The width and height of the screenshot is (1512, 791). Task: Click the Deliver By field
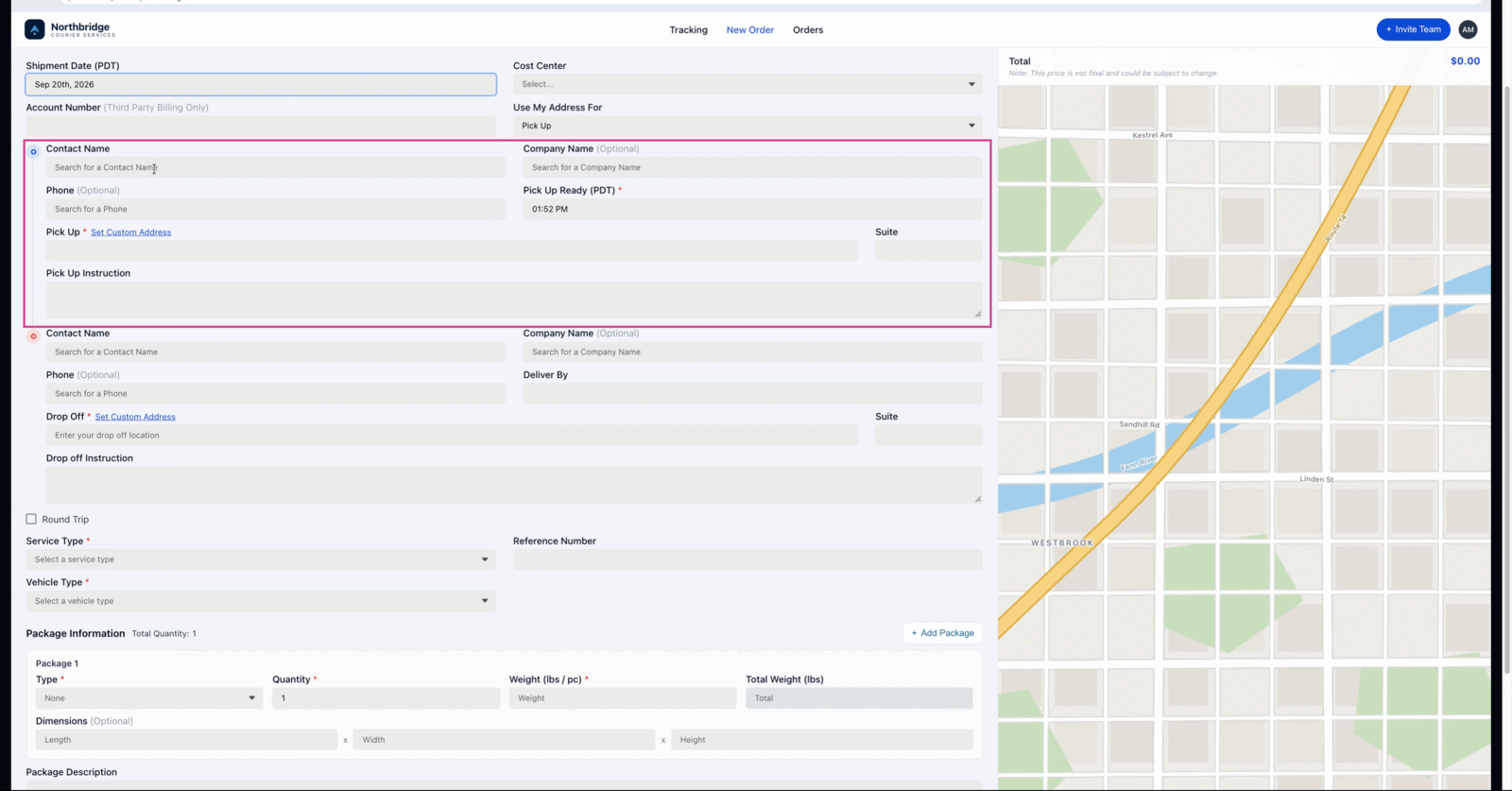click(753, 393)
